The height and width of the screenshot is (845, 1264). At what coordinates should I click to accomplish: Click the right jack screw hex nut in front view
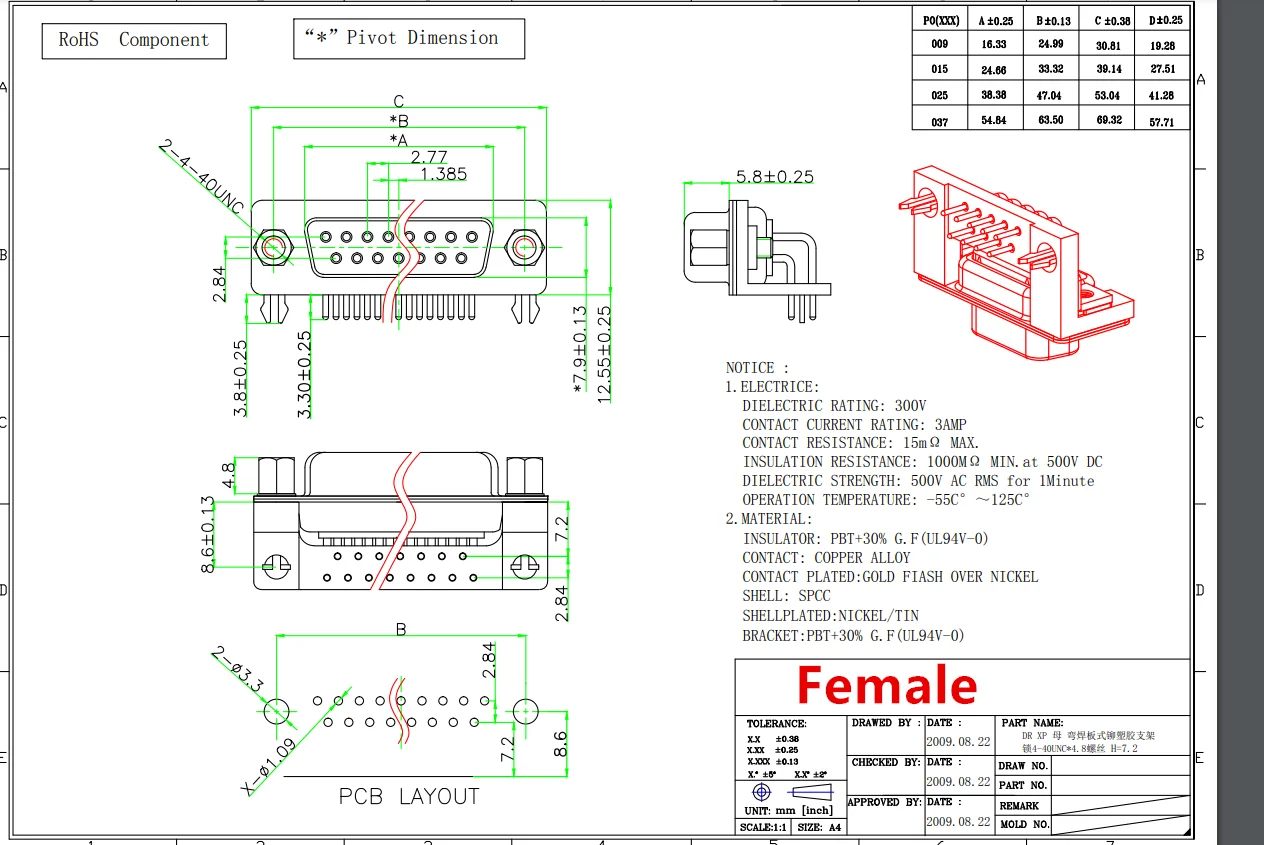(x=522, y=247)
